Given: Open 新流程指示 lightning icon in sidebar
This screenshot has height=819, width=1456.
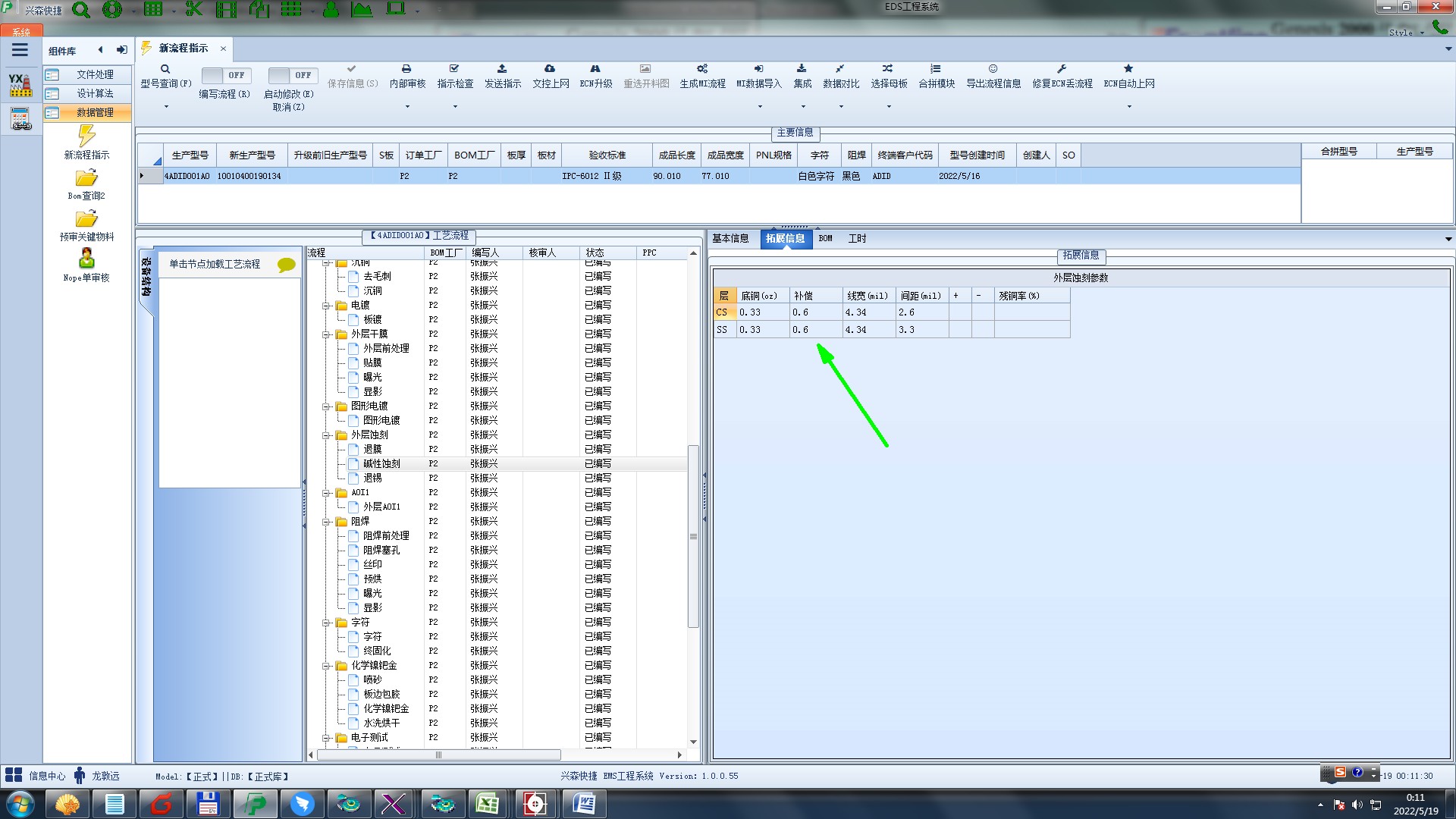Looking at the screenshot, I should click(86, 136).
